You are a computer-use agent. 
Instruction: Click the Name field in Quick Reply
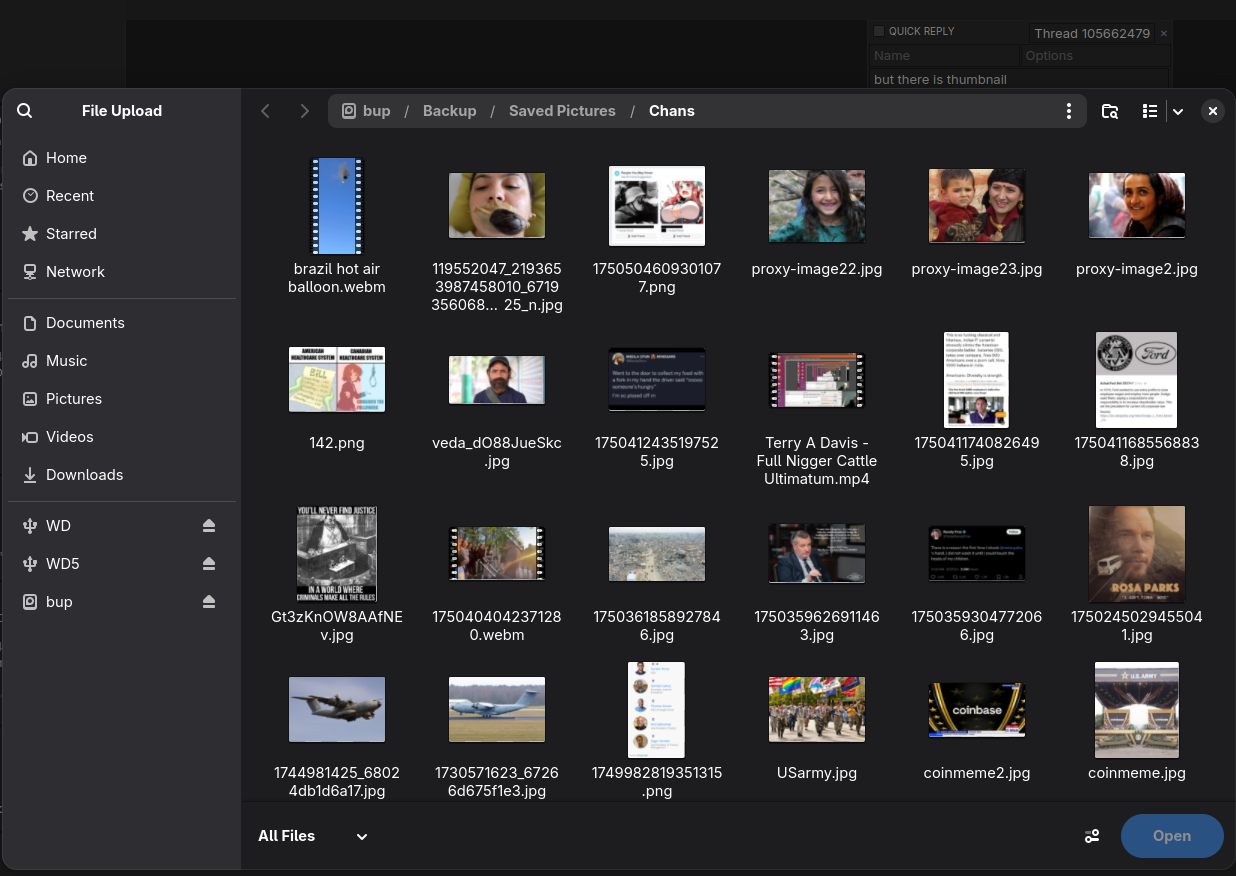click(944, 56)
